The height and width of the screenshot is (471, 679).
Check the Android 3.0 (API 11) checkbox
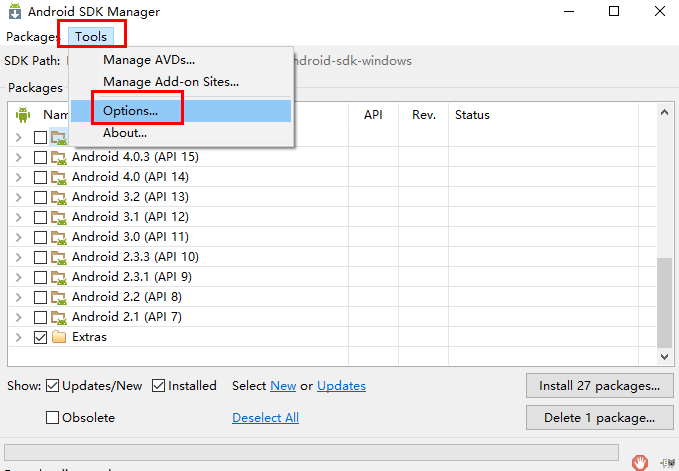pos(40,237)
